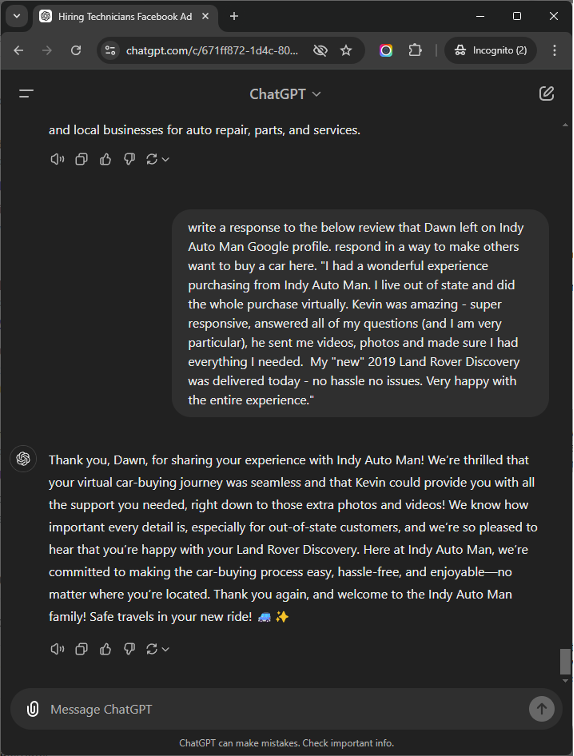Open a new browser tab
Image resolution: width=574 pixels, height=756 pixels.
point(234,16)
